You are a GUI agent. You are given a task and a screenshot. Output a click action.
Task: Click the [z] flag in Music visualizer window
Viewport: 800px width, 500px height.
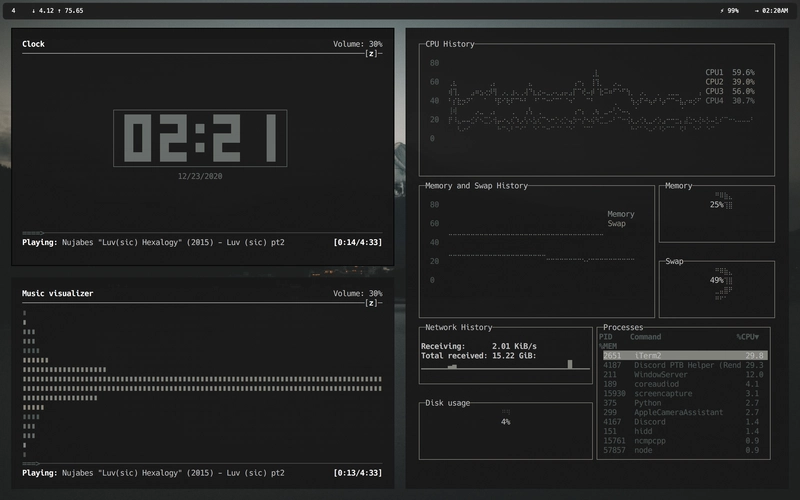click(x=371, y=303)
